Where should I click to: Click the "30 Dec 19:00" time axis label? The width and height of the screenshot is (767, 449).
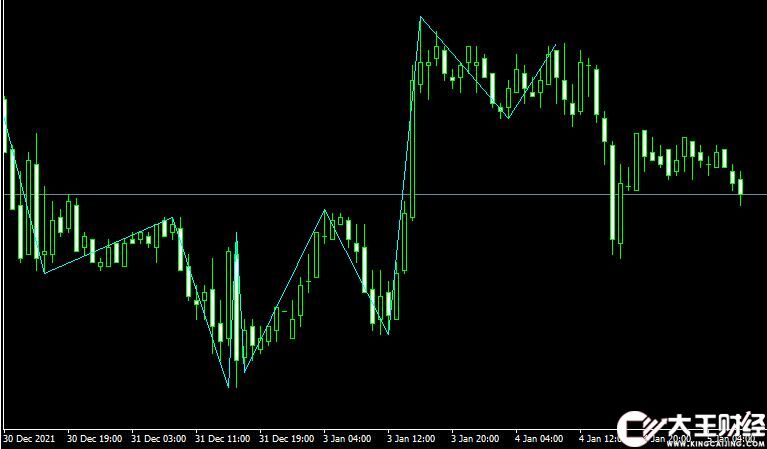pyautogui.click(x=94, y=438)
